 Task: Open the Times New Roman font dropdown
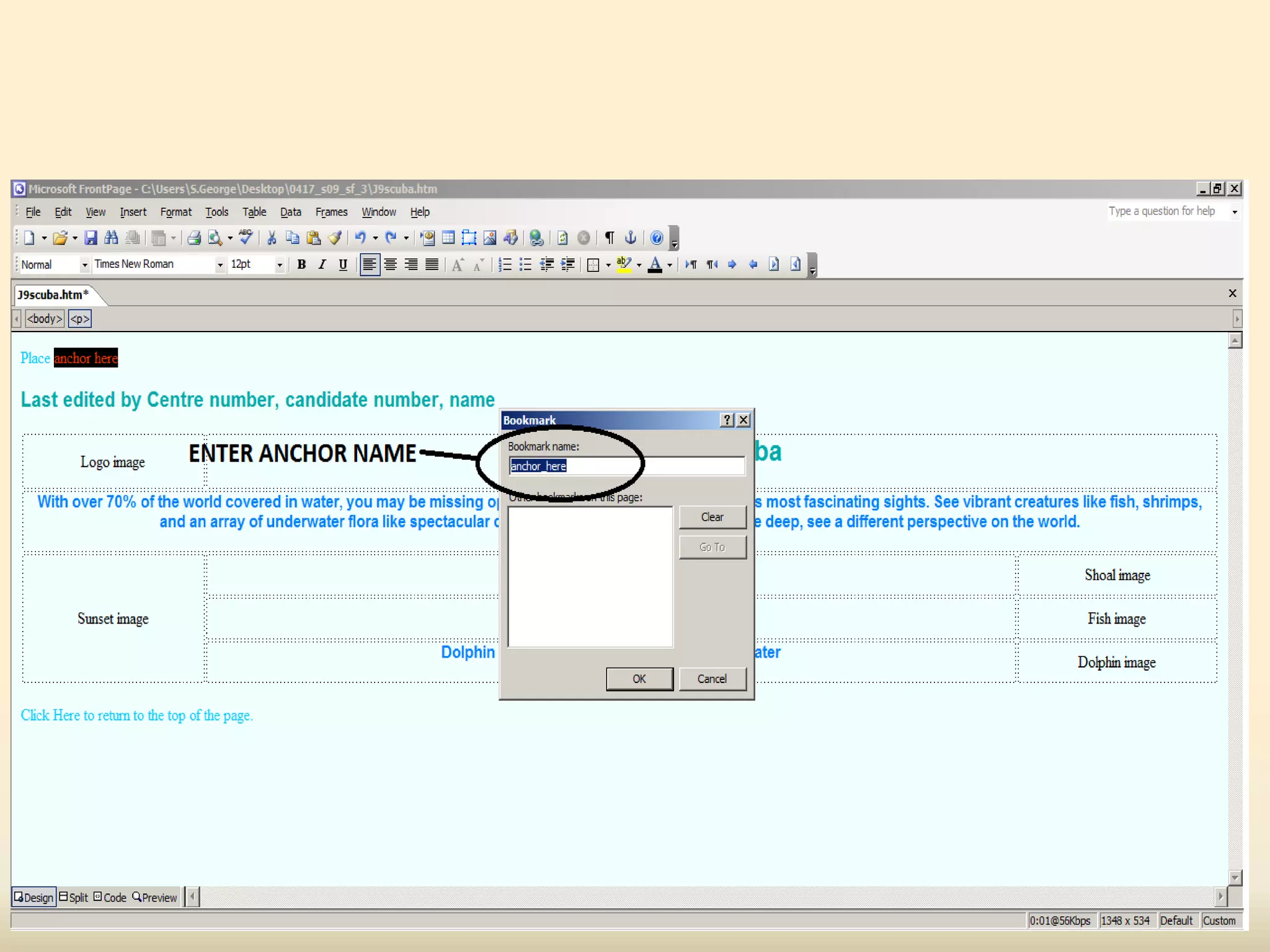click(x=220, y=265)
